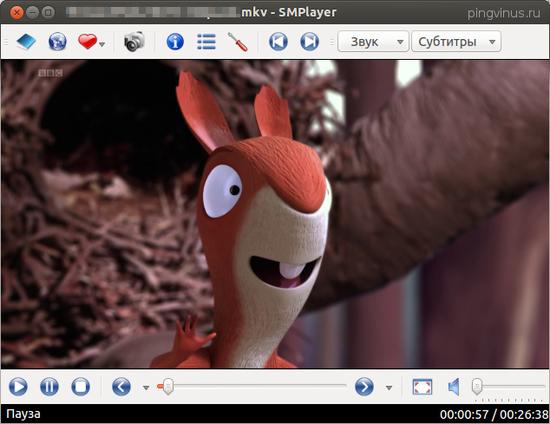
Task: Open the Субтитры subtitles dropdown
Action: 456,42
